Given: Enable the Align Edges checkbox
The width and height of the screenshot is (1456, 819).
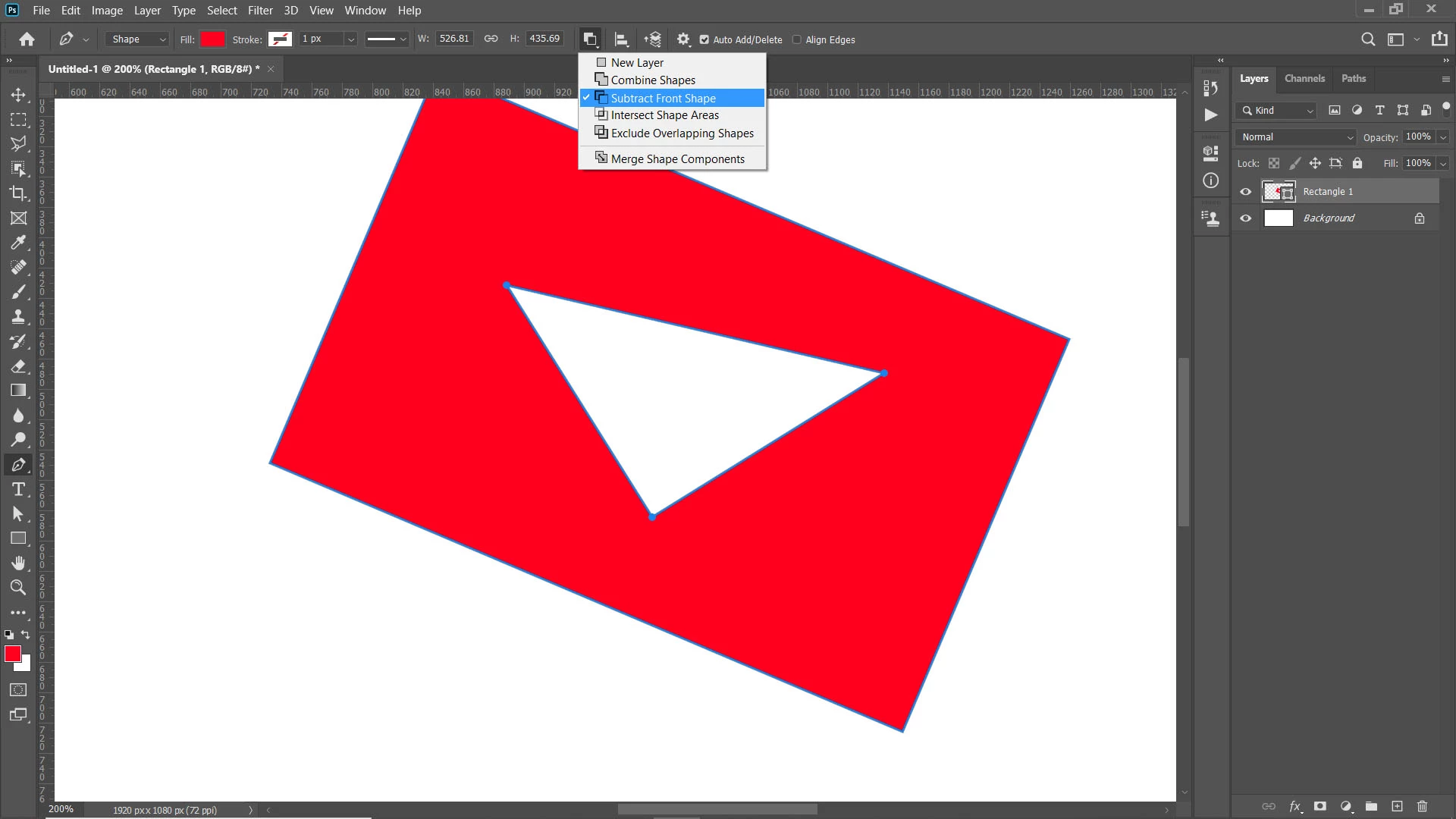Looking at the screenshot, I should (x=797, y=39).
